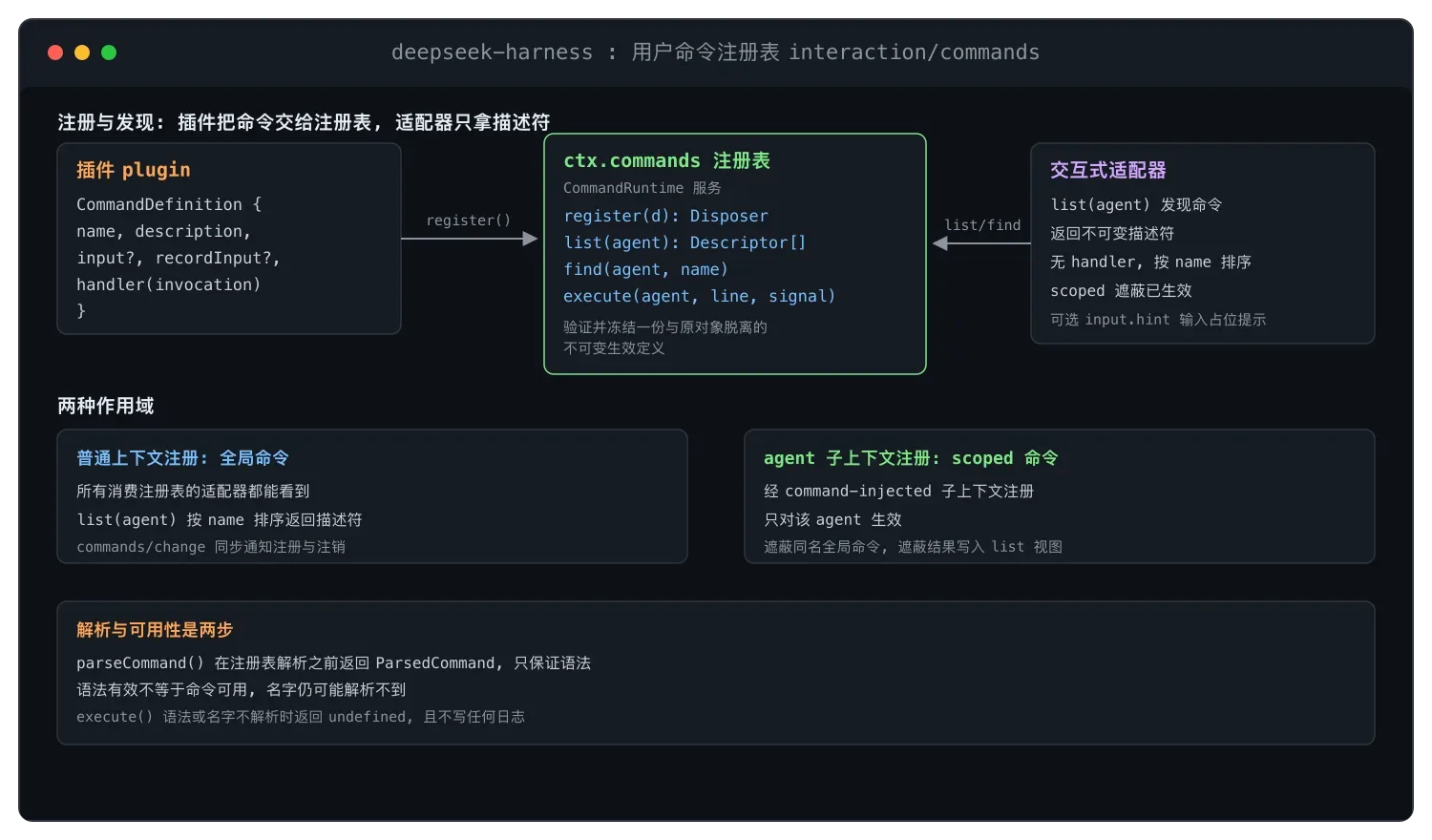Select the method "list(agent): Descriptor[]"
This screenshot has width=1432, height=840.
click(684, 242)
